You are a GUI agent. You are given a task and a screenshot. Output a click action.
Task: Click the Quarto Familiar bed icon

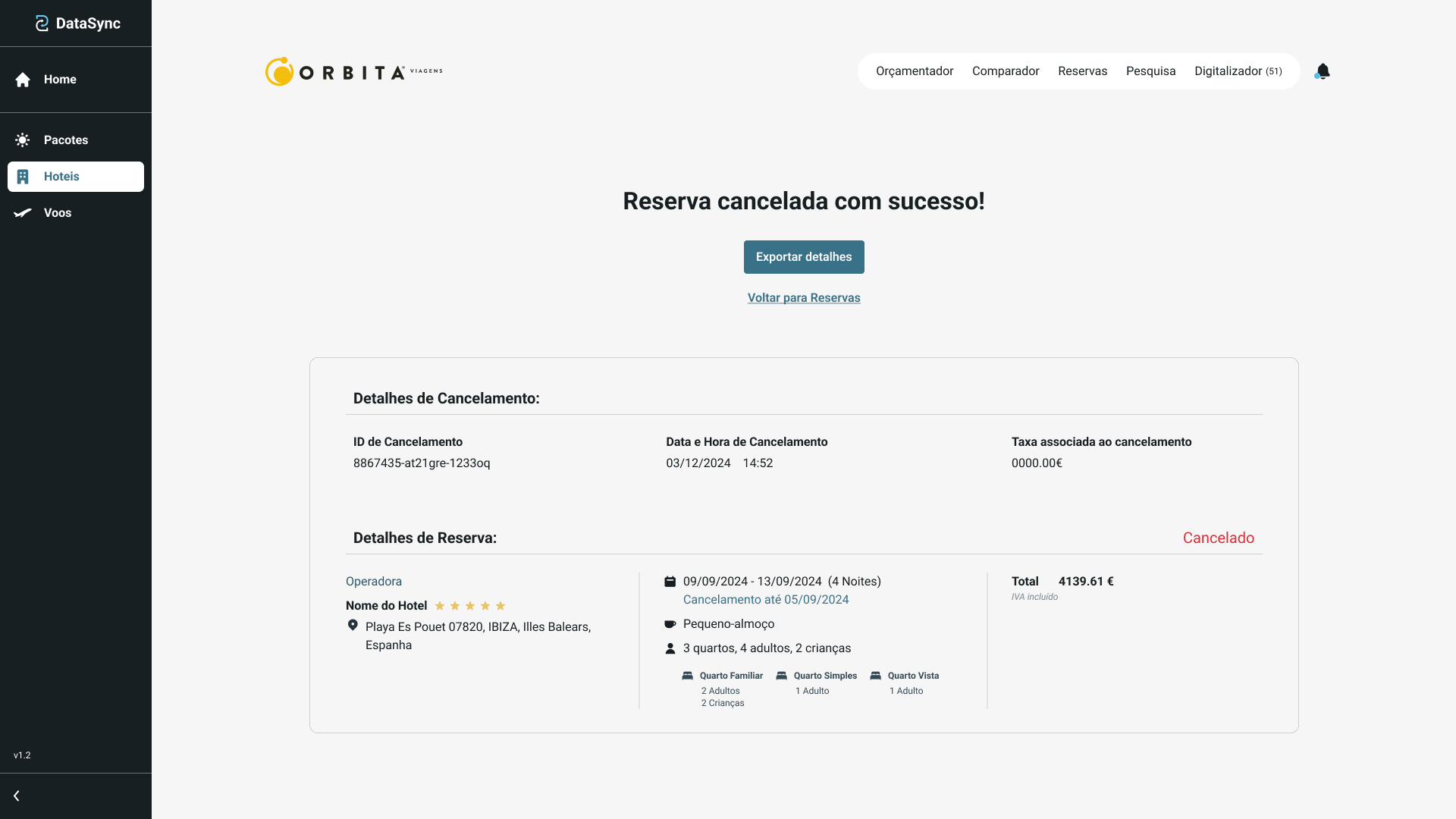687,676
